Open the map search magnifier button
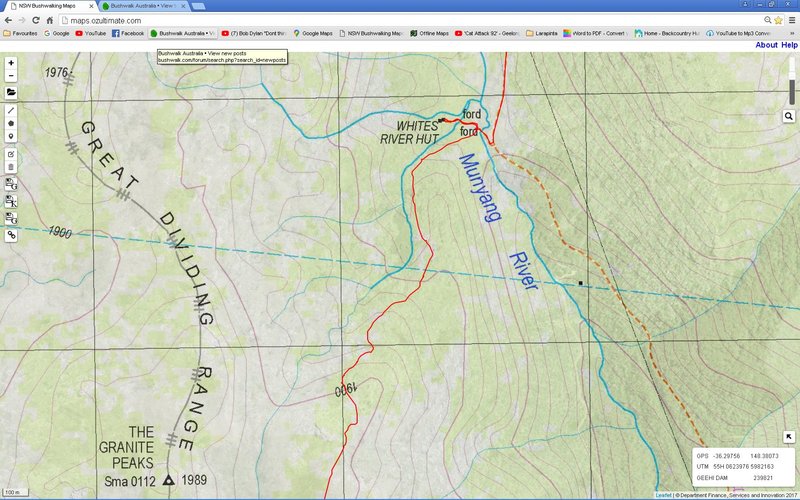This screenshot has height=500, width=800. coord(788,116)
